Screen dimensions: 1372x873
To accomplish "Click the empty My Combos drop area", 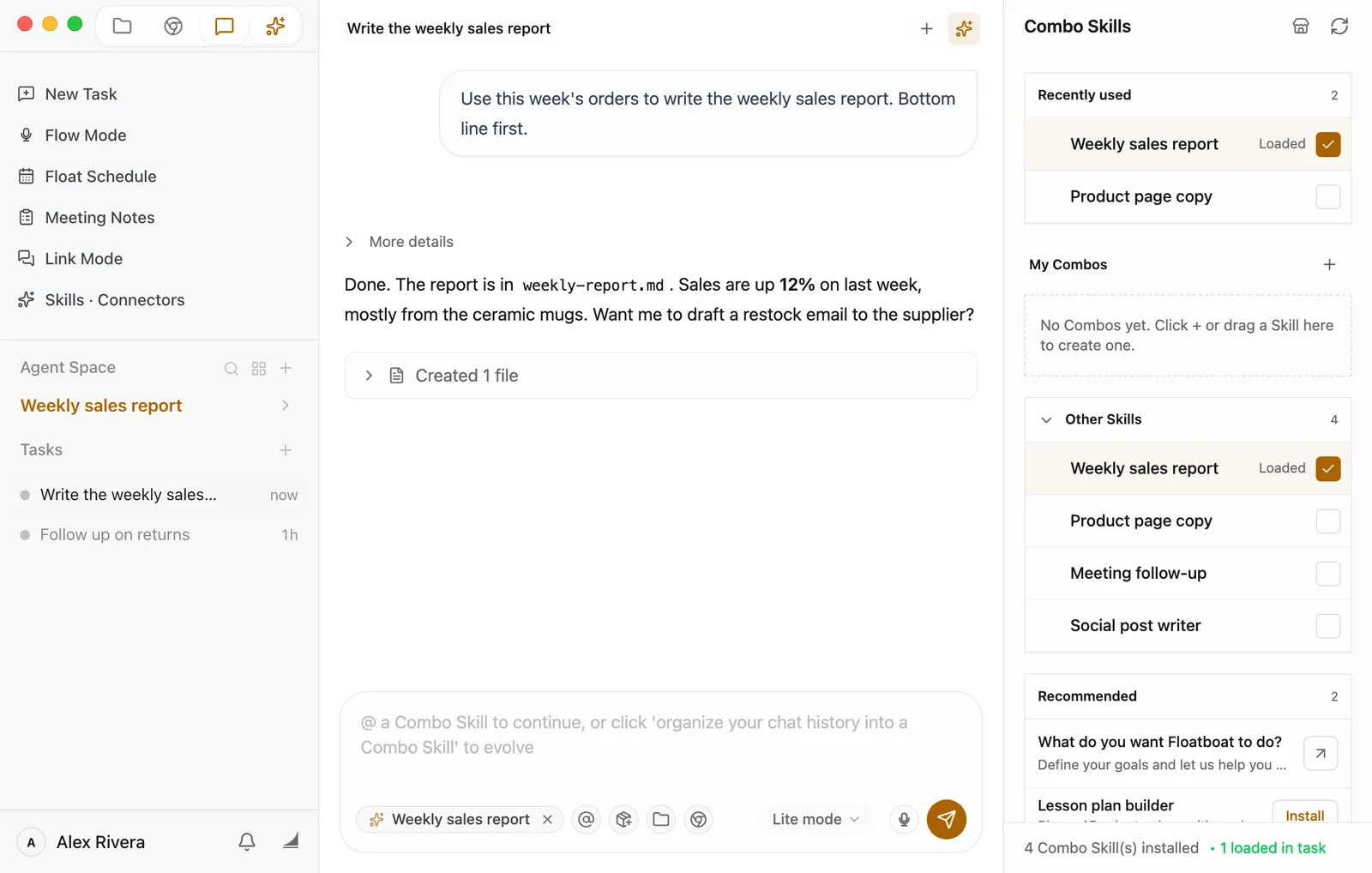I will tap(1188, 335).
